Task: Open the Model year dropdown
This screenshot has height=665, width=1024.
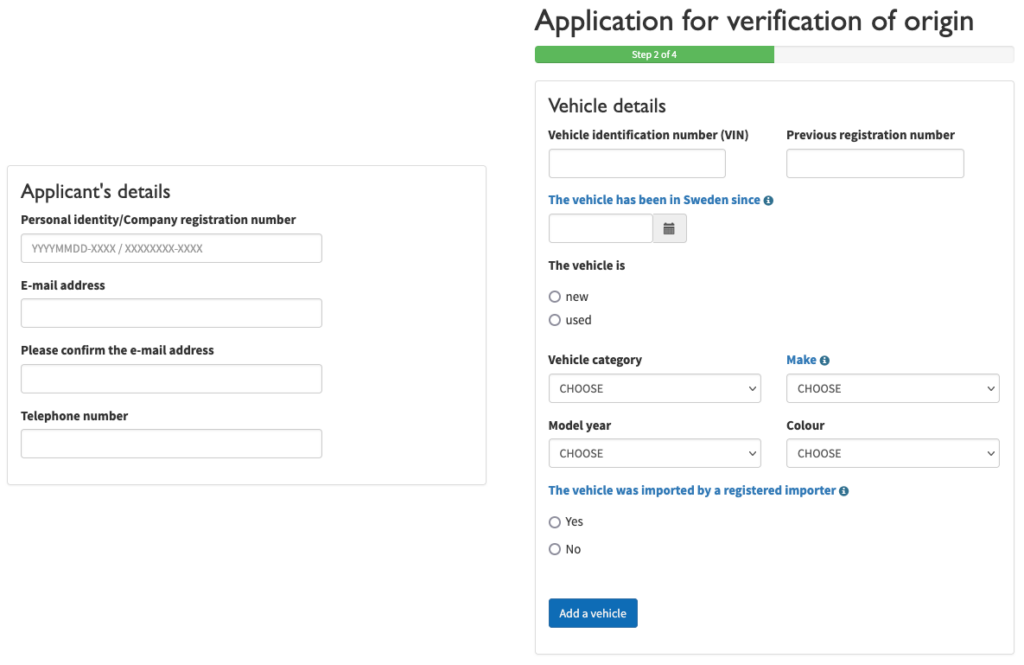Action: pos(654,453)
